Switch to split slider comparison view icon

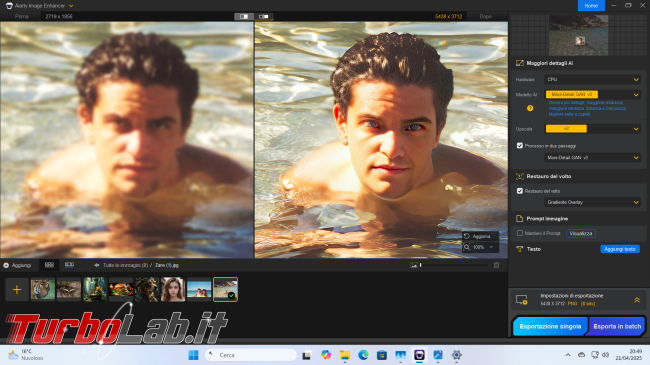(x=264, y=16)
